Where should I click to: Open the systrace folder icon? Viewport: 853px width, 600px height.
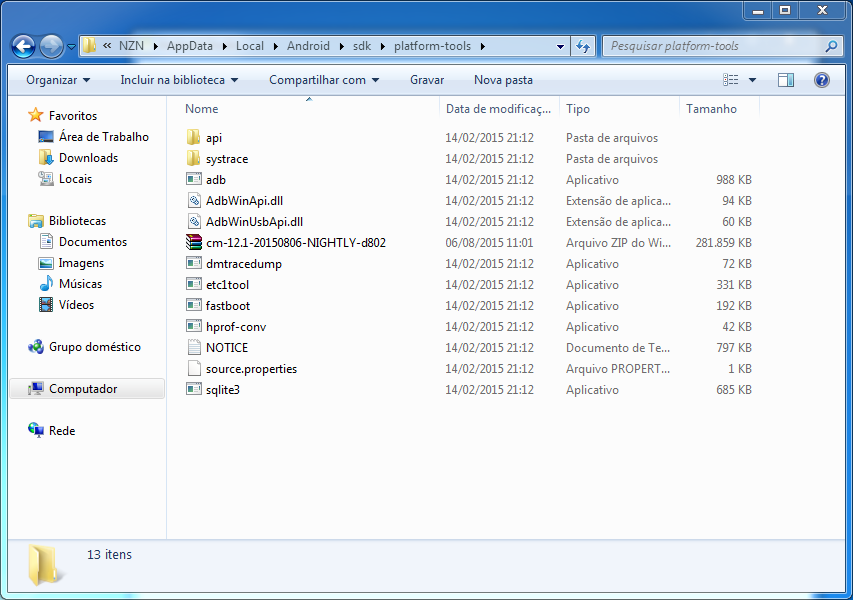(x=195, y=159)
